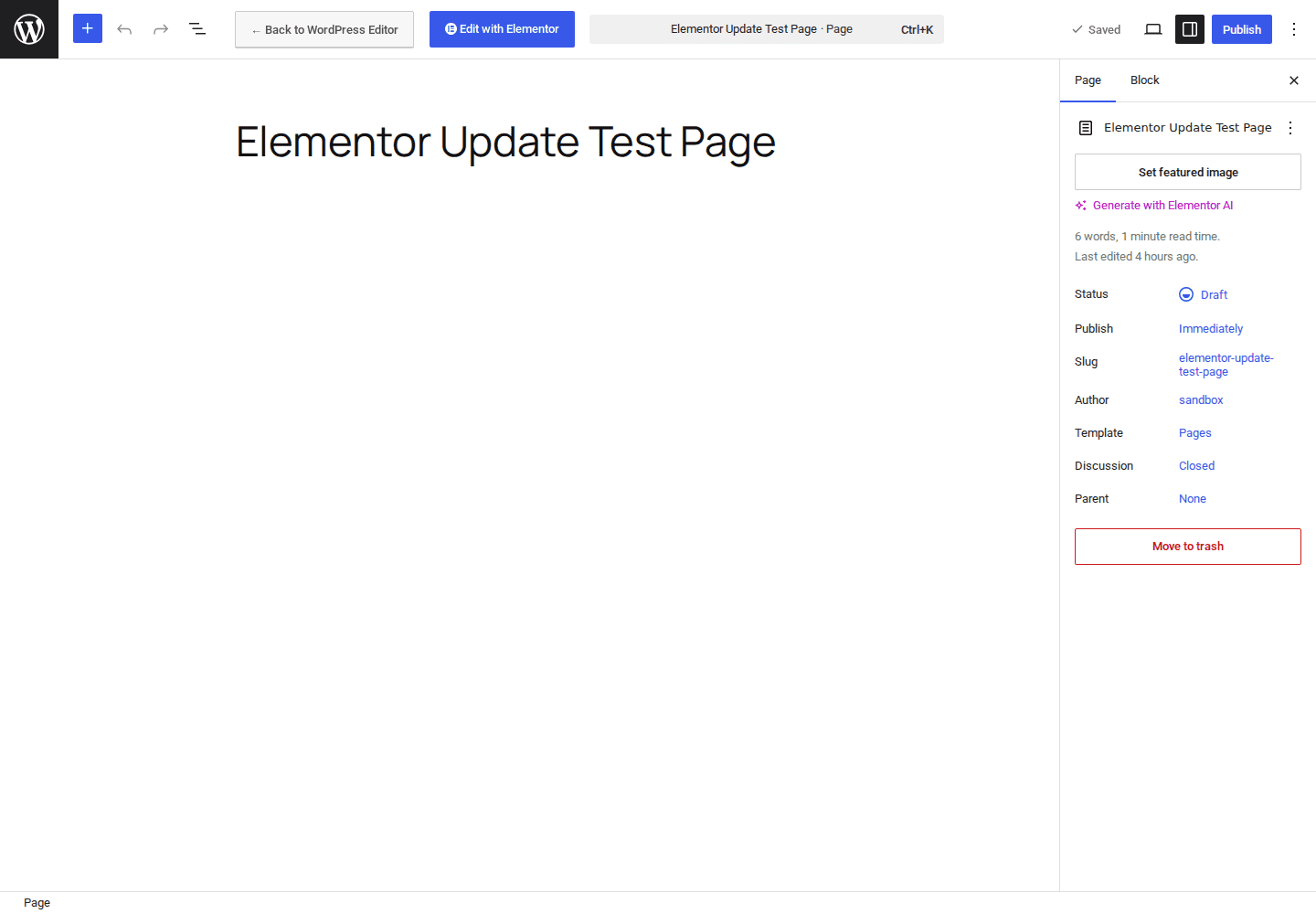
Task: Click the Discussion label in sidebar
Action: 1104,466
